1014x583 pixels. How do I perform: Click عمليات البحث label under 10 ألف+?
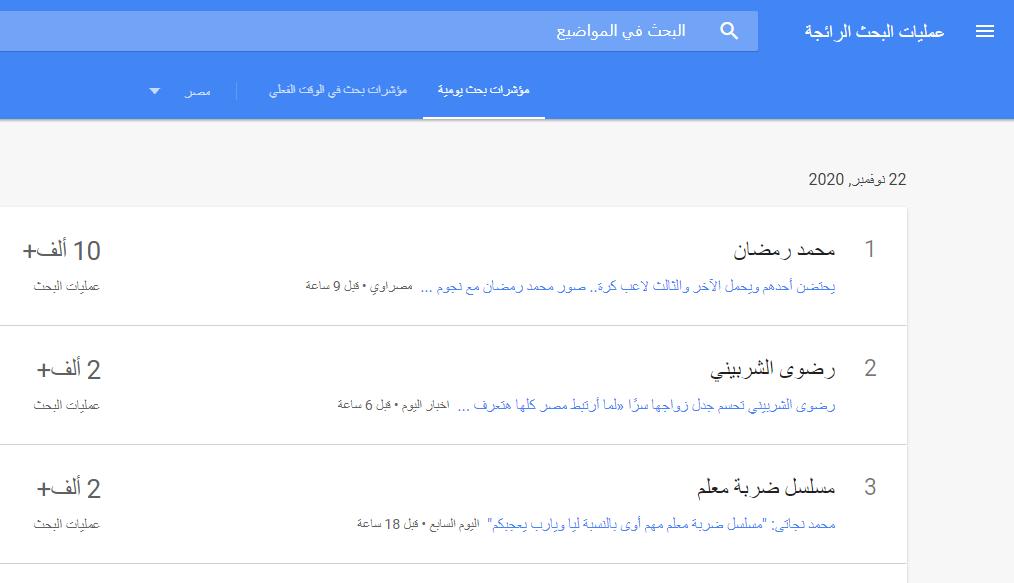point(67,286)
